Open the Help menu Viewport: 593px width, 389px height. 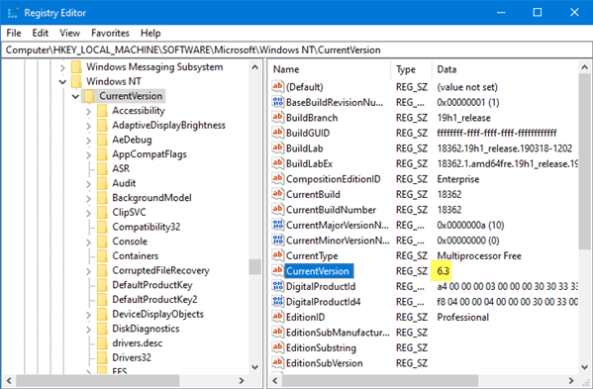(x=151, y=33)
